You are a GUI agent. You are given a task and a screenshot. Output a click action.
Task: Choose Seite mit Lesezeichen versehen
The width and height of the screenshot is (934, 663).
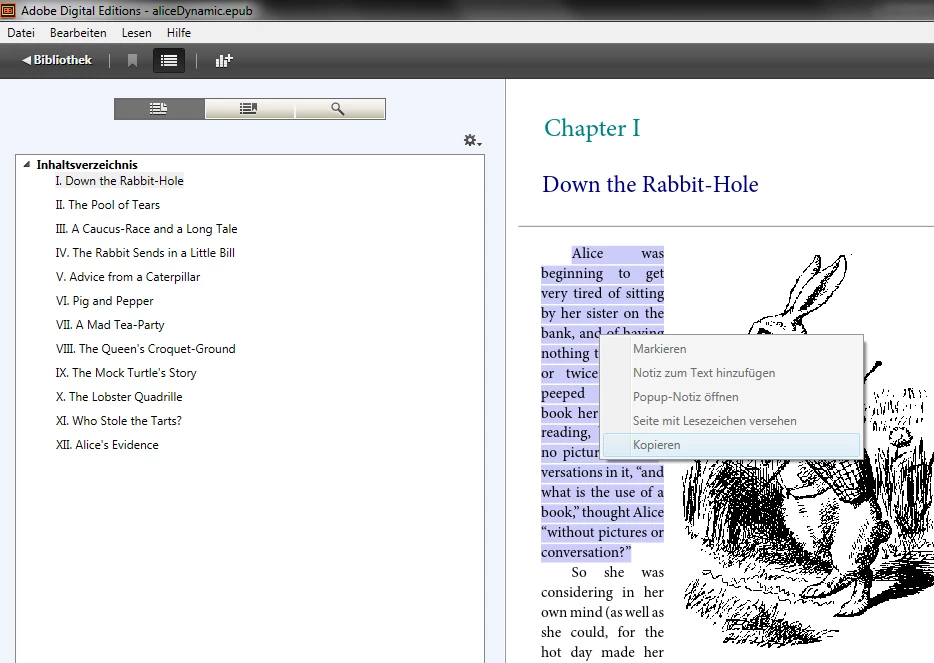731,421
